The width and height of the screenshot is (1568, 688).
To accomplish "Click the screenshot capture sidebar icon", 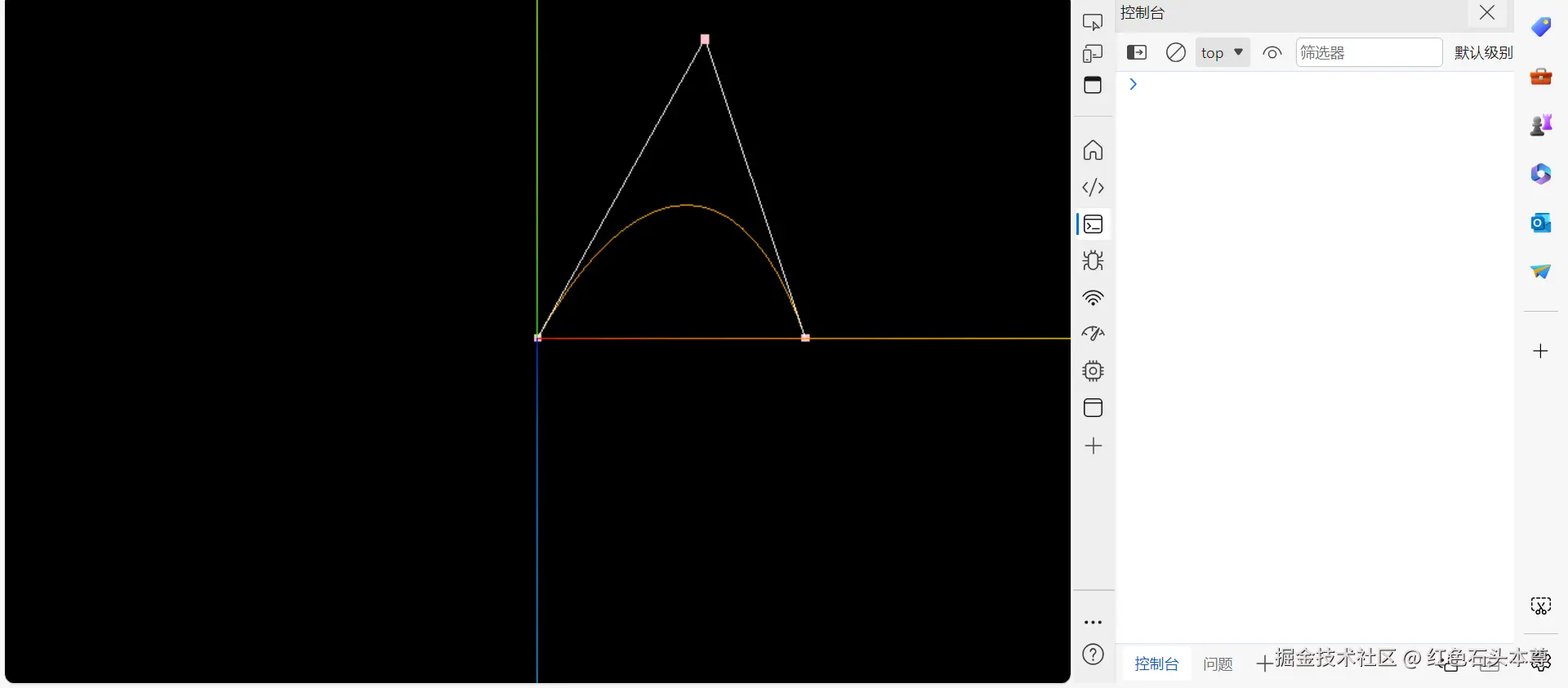I will 1541,606.
